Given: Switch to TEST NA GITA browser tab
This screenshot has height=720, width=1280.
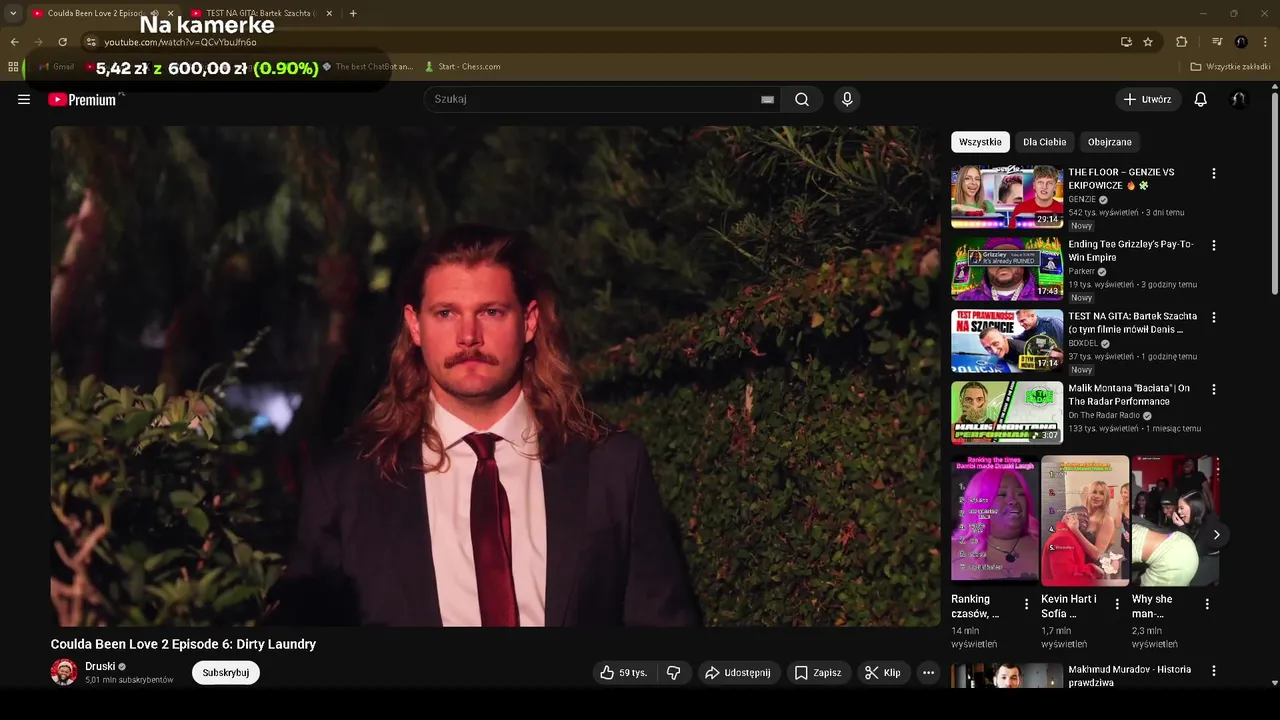Looking at the screenshot, I should tap(260, 13).
